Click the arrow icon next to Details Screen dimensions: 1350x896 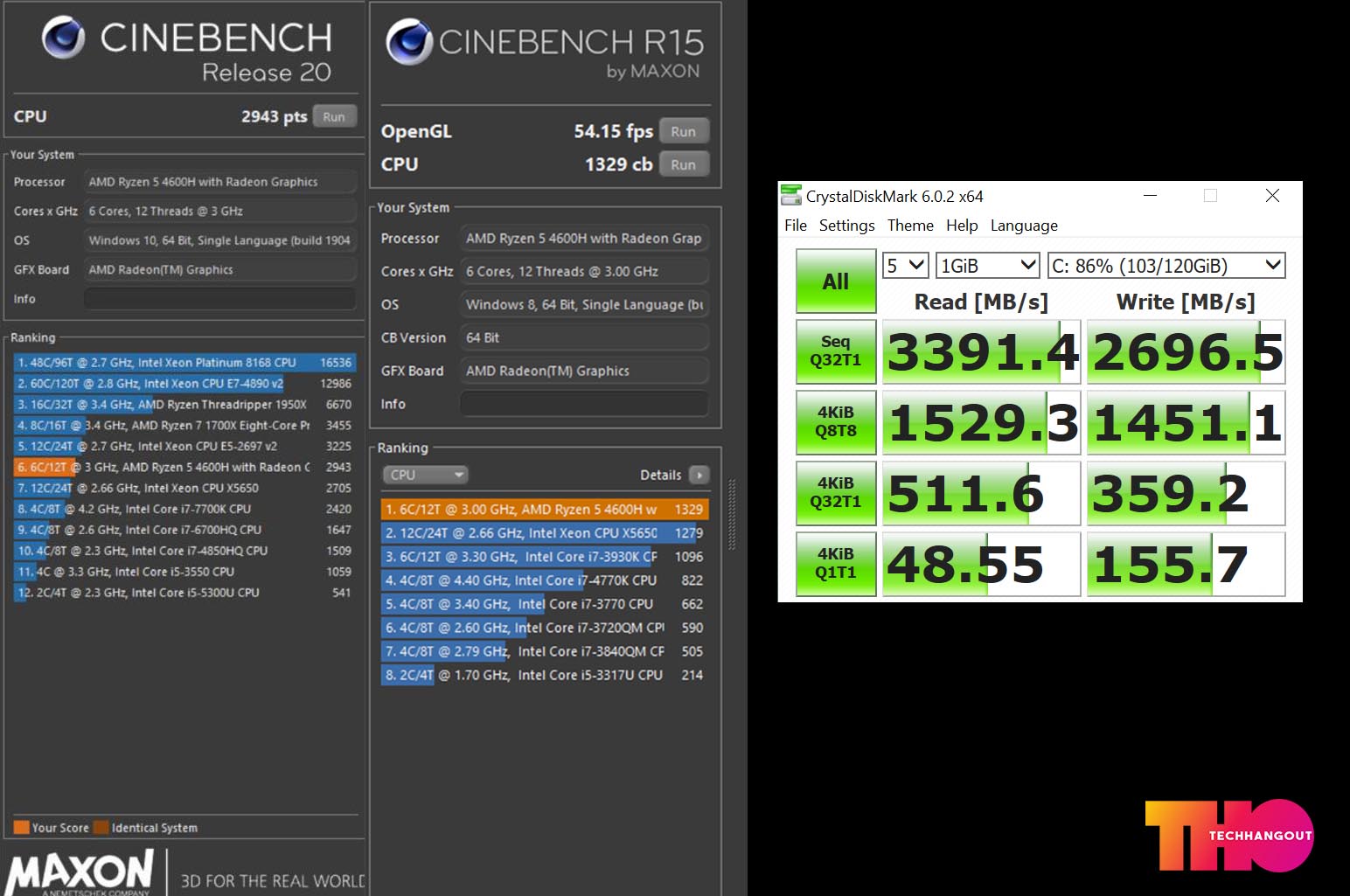pyautogui.click(x=699, y=475)
